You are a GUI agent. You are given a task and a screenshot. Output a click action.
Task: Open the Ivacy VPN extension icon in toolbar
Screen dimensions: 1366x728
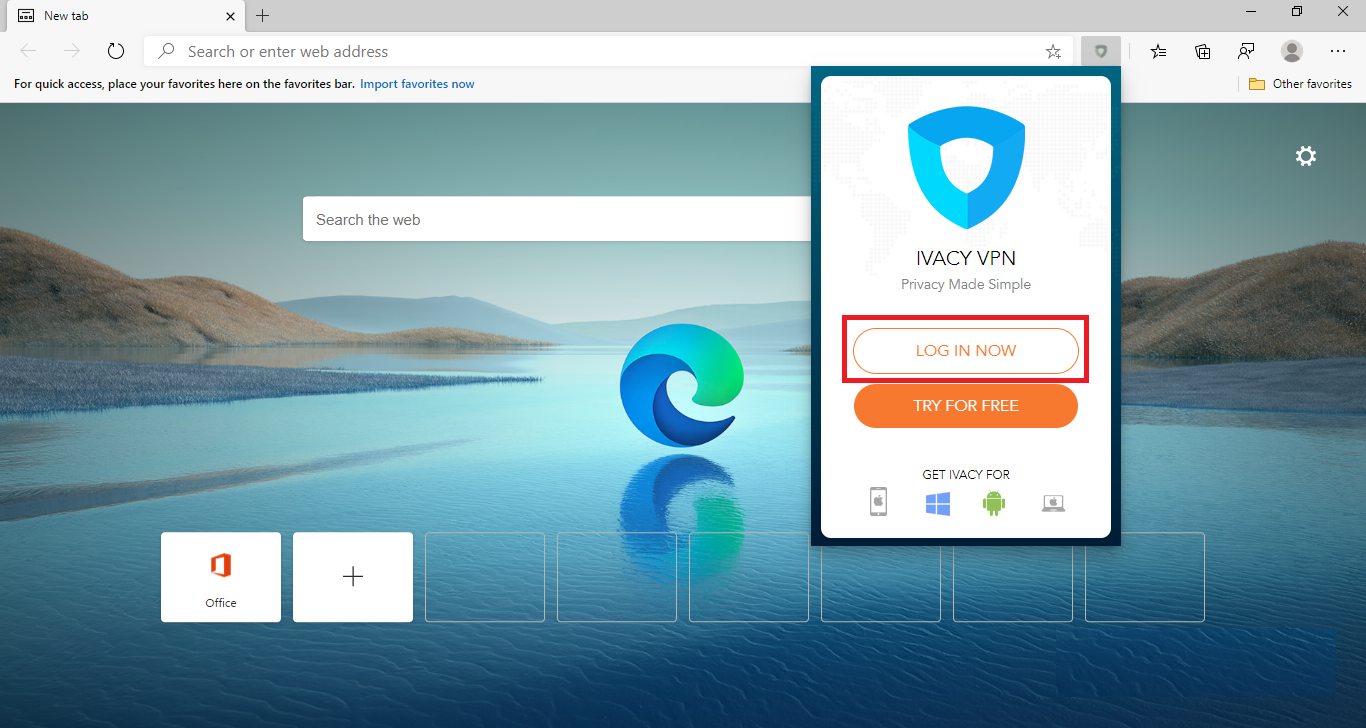(1101, 51)
